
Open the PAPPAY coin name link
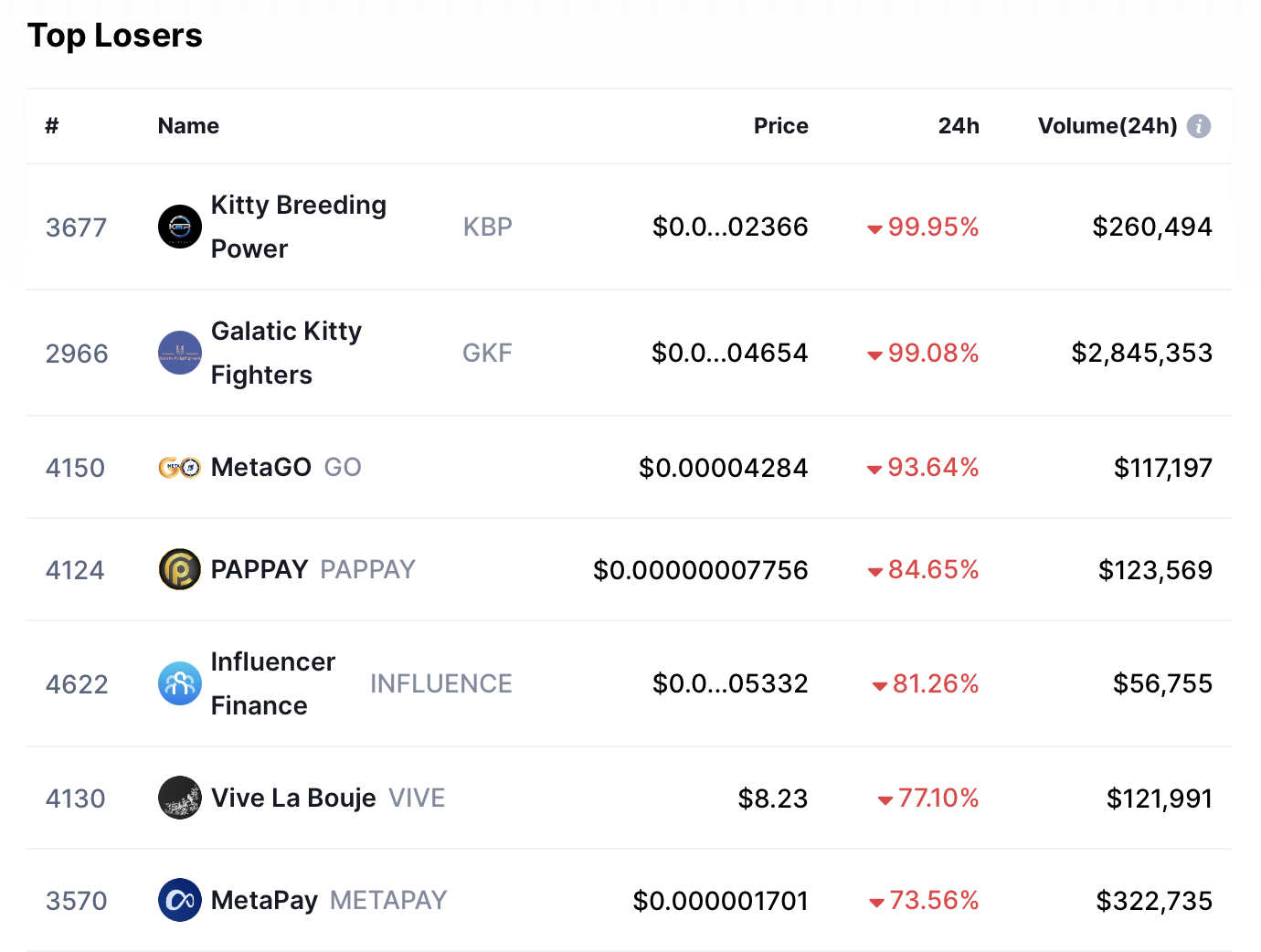[x=260, y=570]
